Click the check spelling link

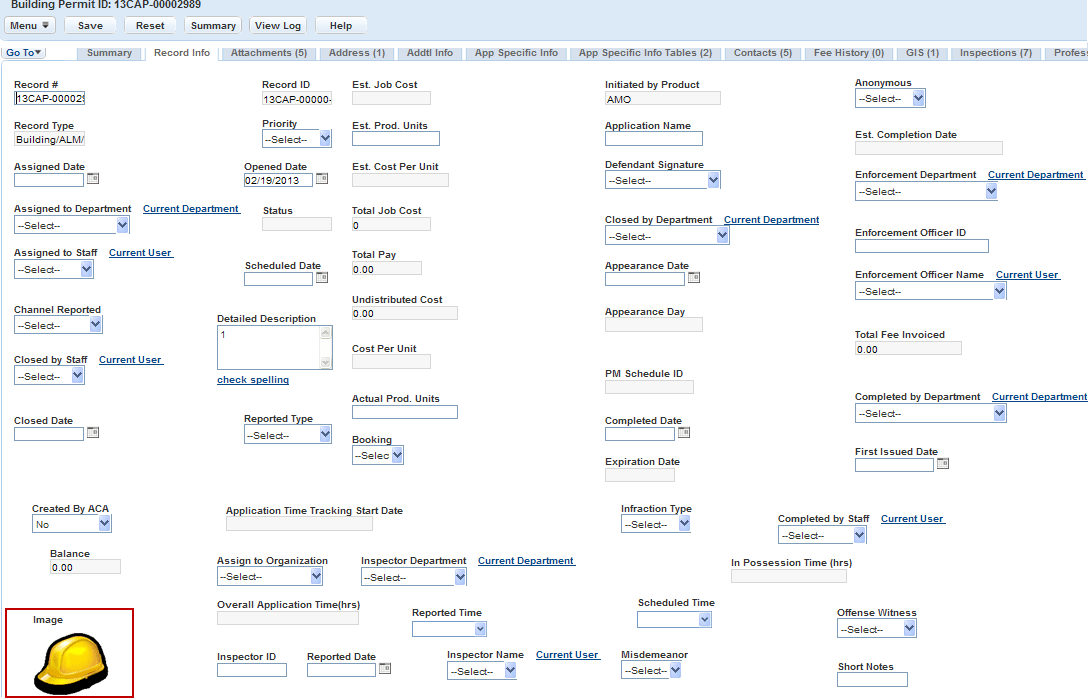point(253,380)
